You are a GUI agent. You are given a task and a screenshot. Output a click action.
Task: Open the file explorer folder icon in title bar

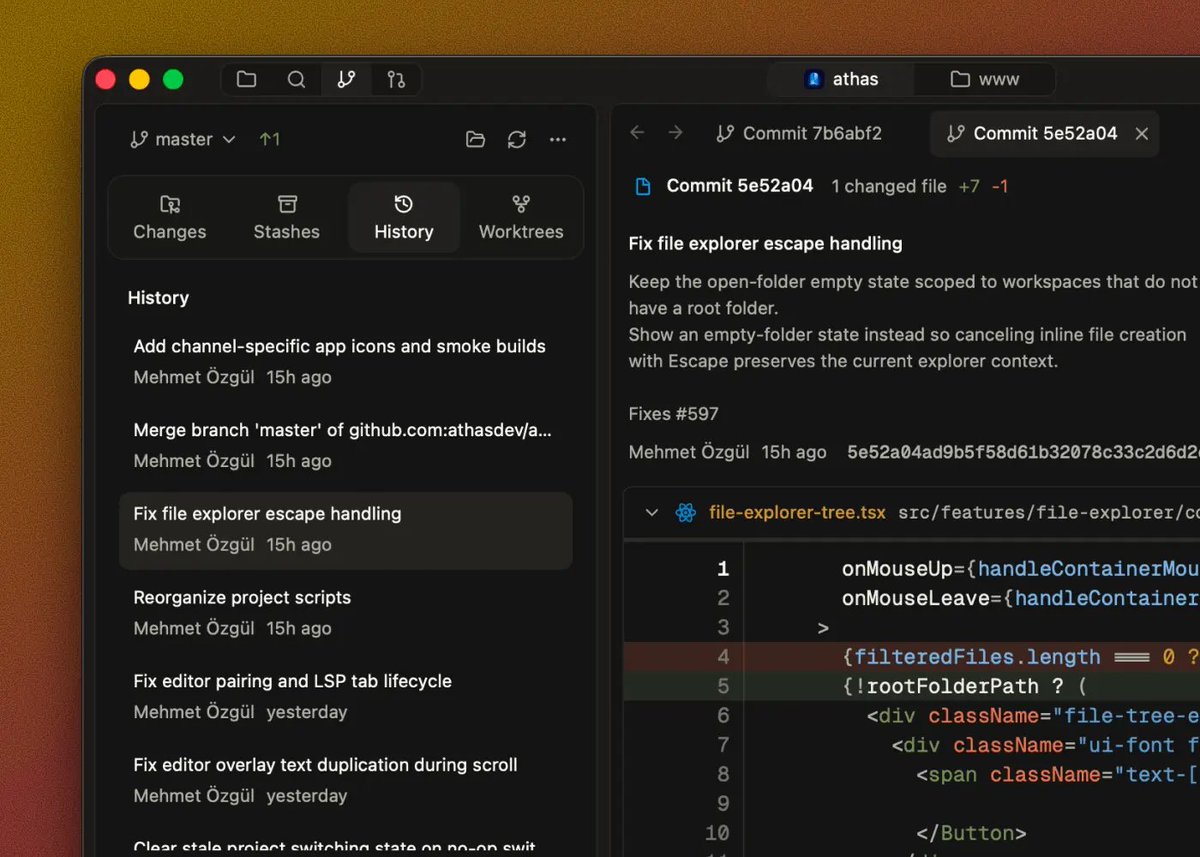click(x=246, y=79)
